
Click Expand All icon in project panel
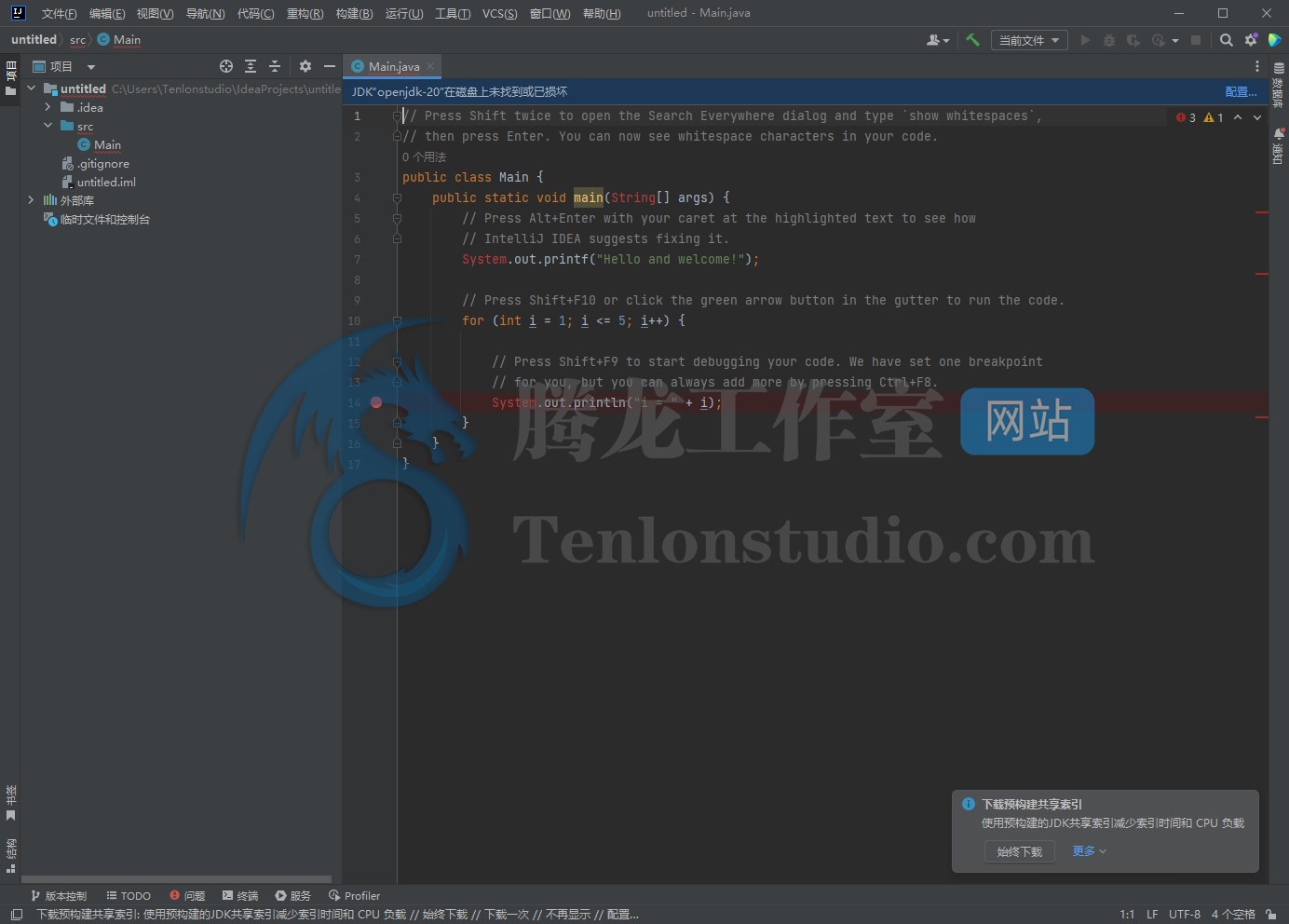click(x=251, y=66)
